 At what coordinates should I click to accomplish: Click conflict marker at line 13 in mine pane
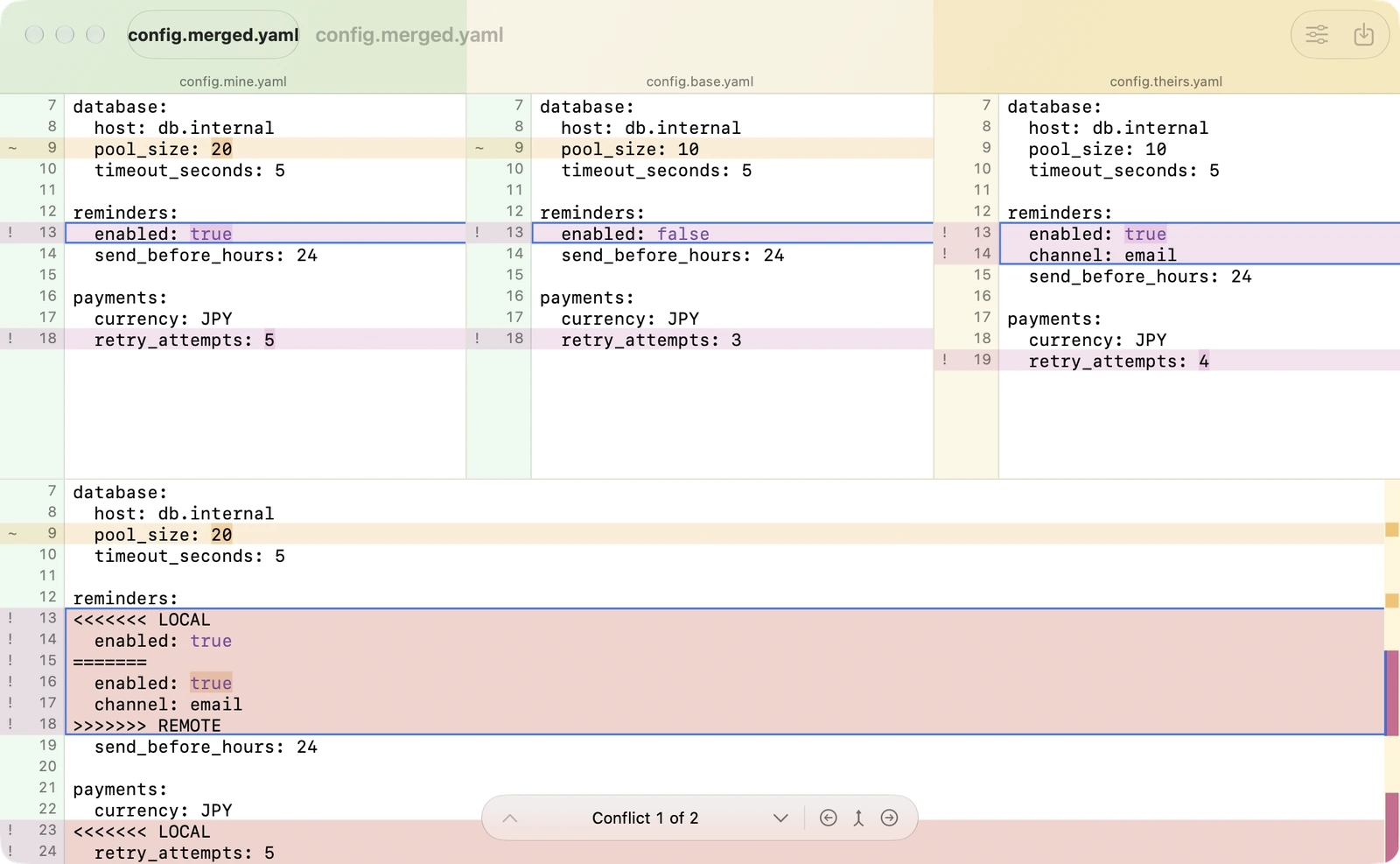click(x=10, y=233)
